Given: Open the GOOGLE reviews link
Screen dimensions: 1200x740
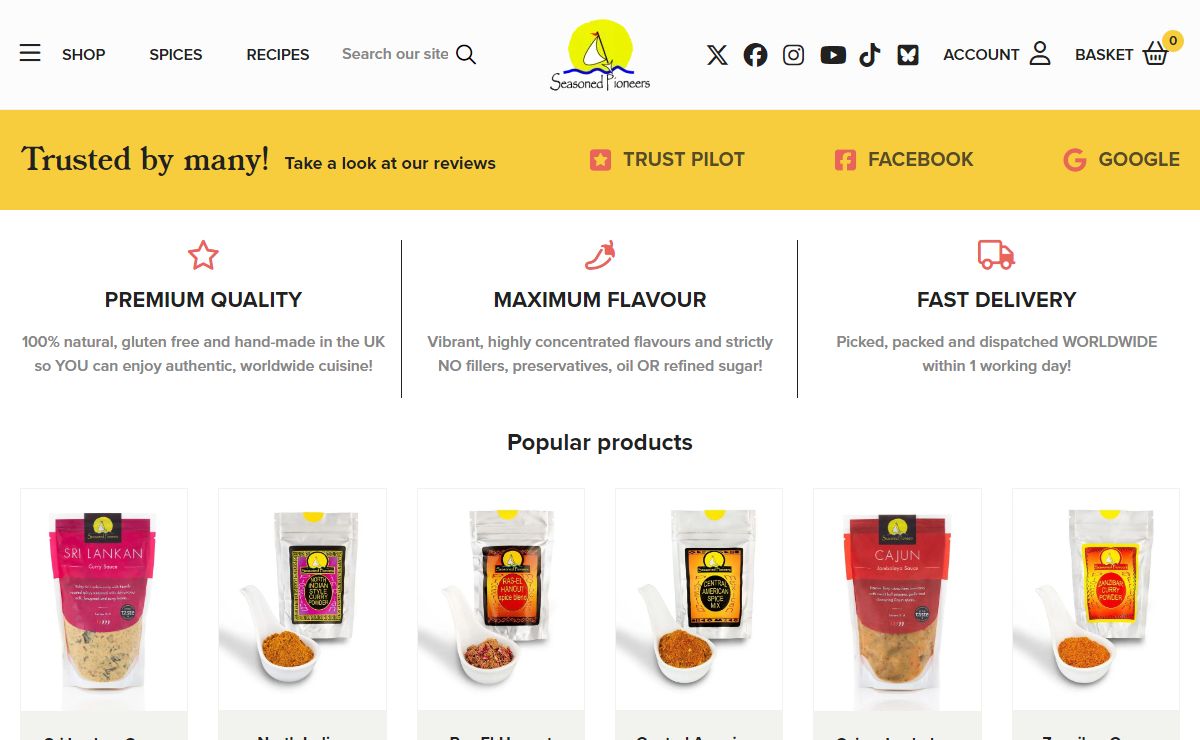Looking at the screenshot, I should pyautogui.click(x=1121, y=159).
